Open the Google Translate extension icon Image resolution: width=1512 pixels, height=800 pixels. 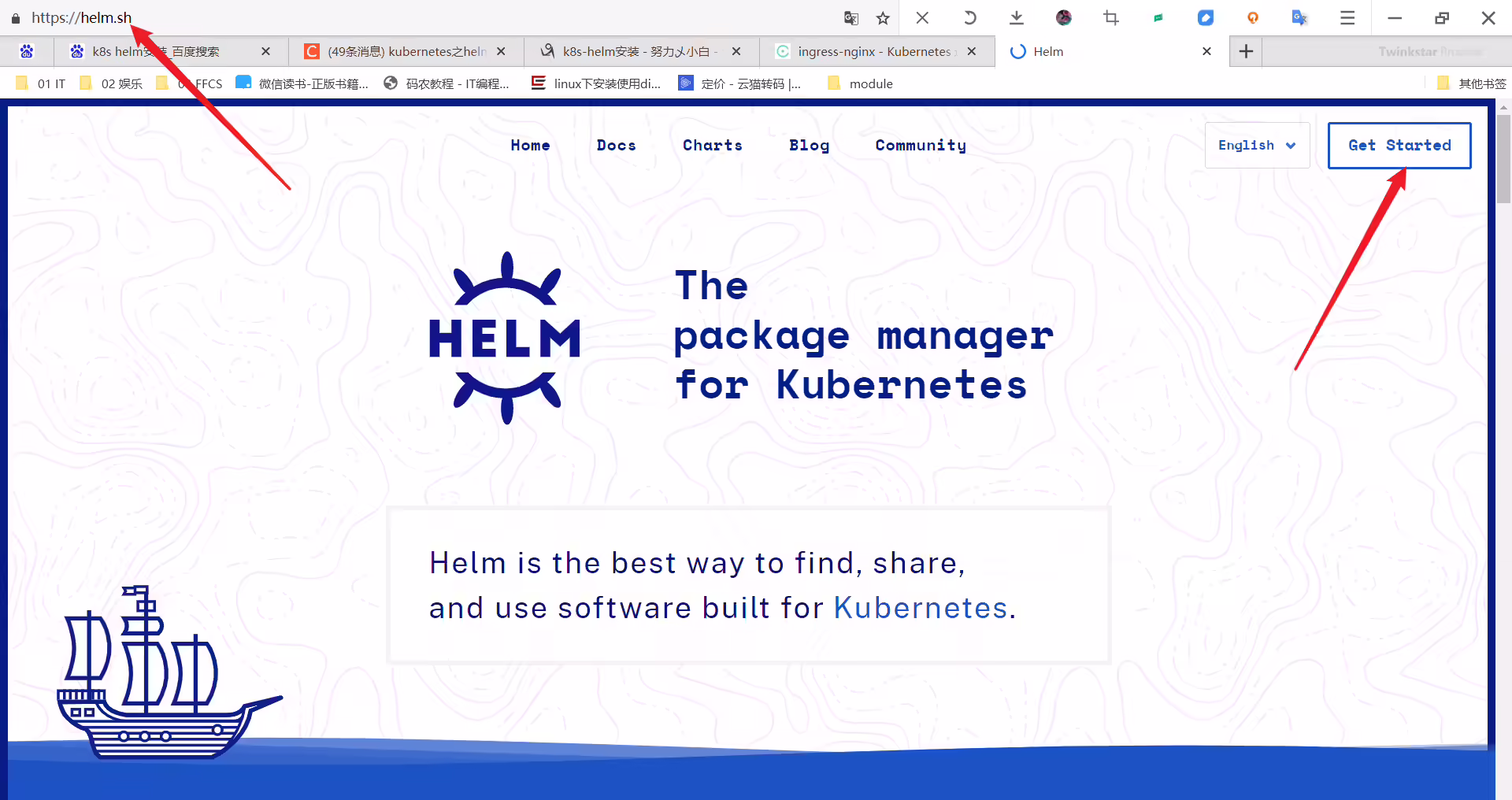(x=1300, y=18)
